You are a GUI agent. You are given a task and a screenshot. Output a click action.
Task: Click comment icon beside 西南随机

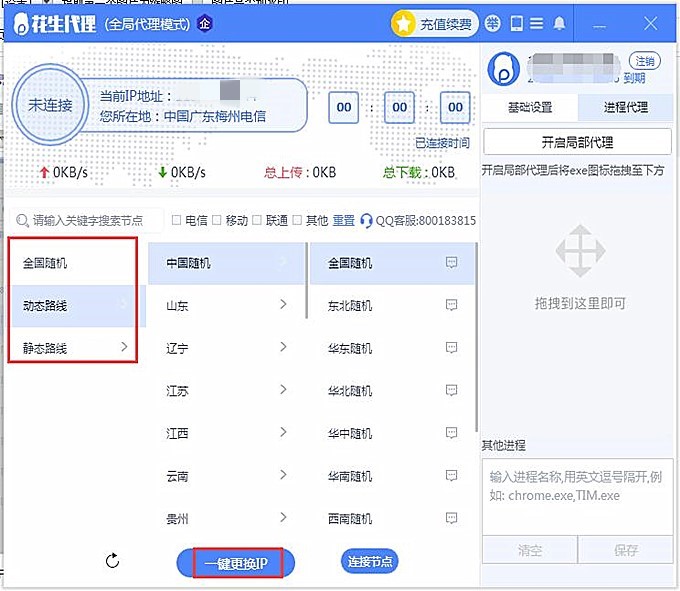451,518
